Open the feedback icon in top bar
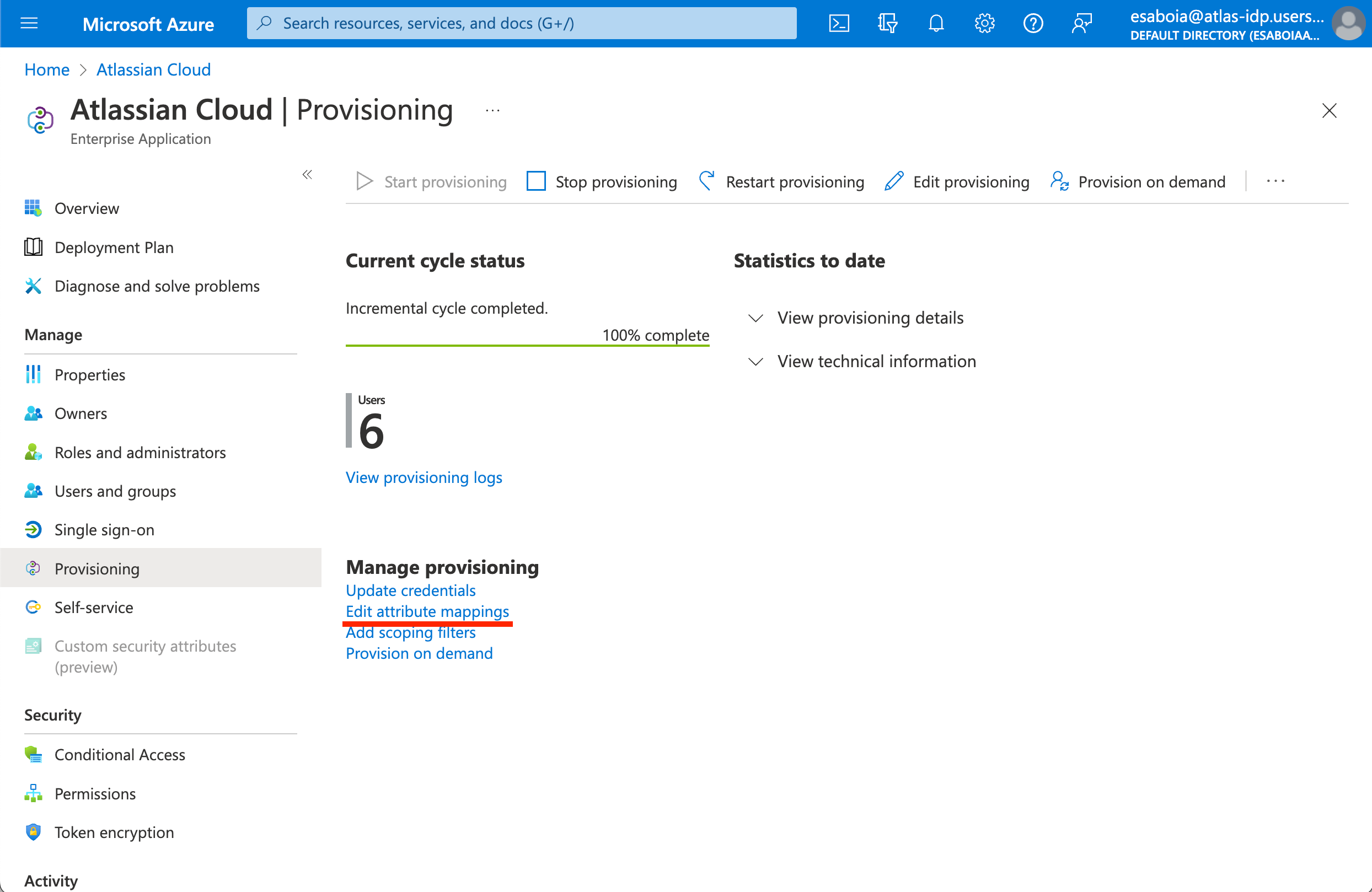The image size is (1372, 892). click(1081, 23)
